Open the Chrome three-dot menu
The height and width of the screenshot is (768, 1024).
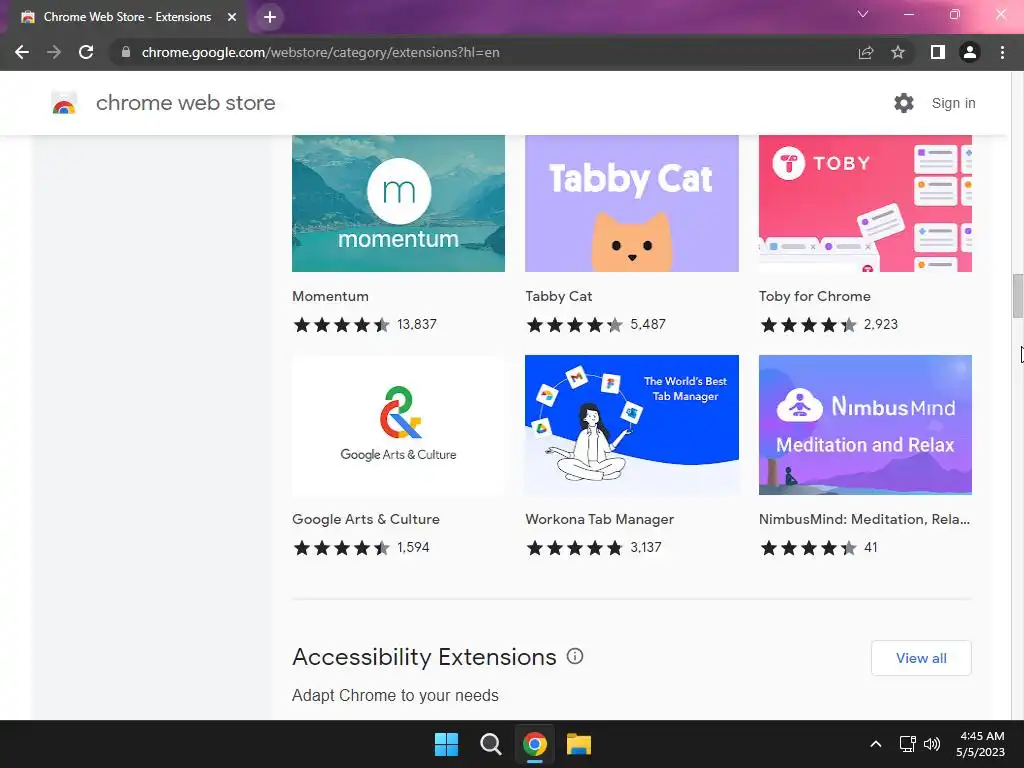point(1002,52)
